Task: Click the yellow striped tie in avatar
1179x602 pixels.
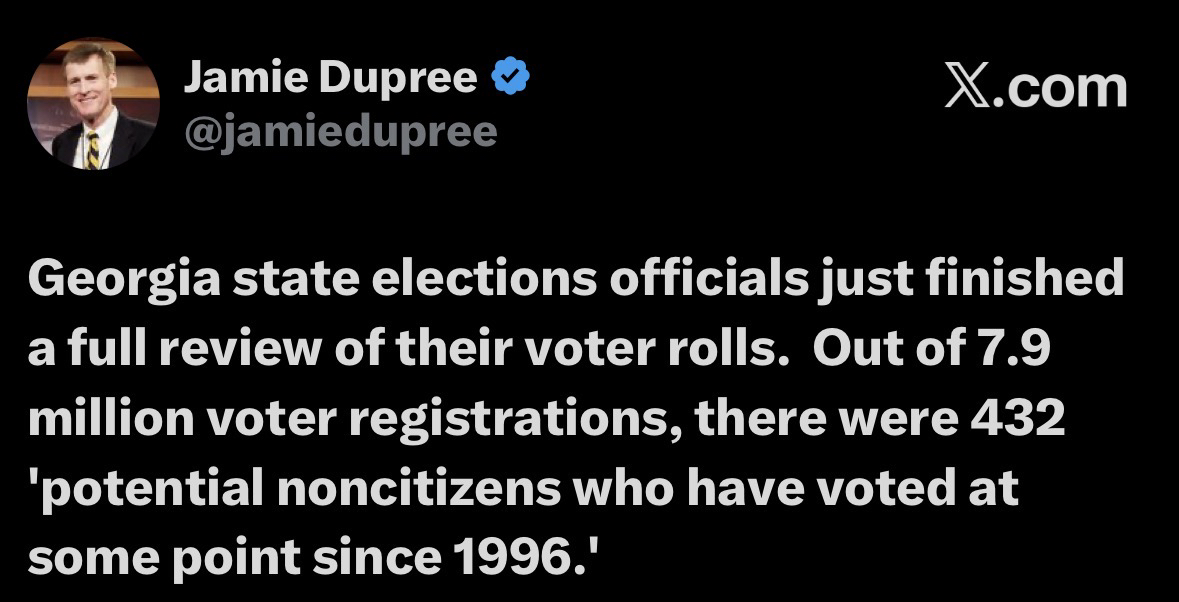Action: (92, 150)
